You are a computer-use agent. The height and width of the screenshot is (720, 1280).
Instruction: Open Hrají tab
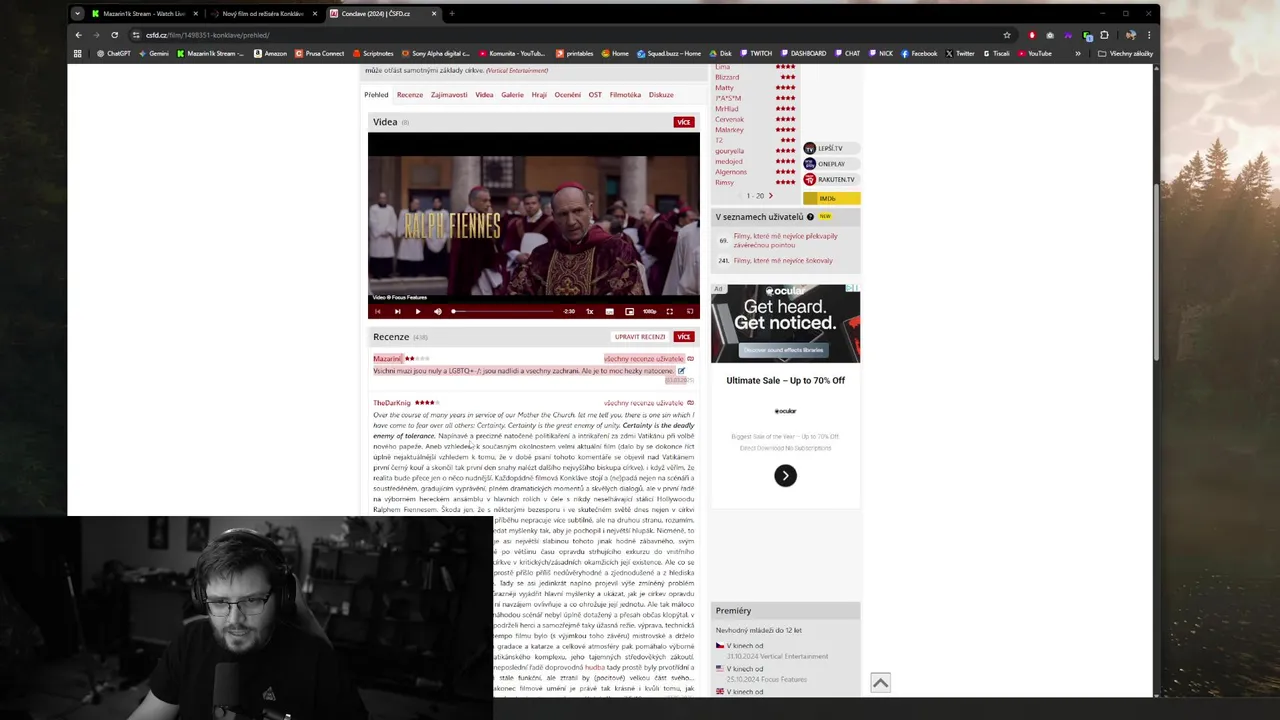tap(539, 95)
